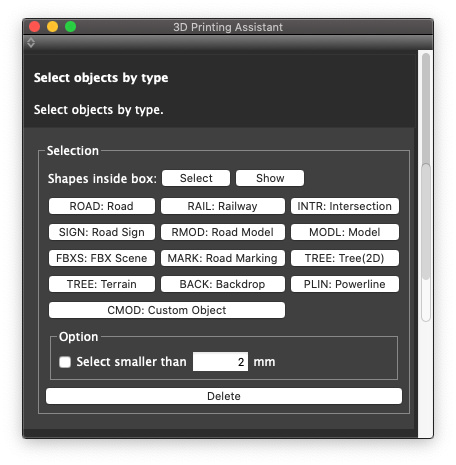Choose INTR: Intersection objects
Screen dimensions: 456x465
pos(345,206)
